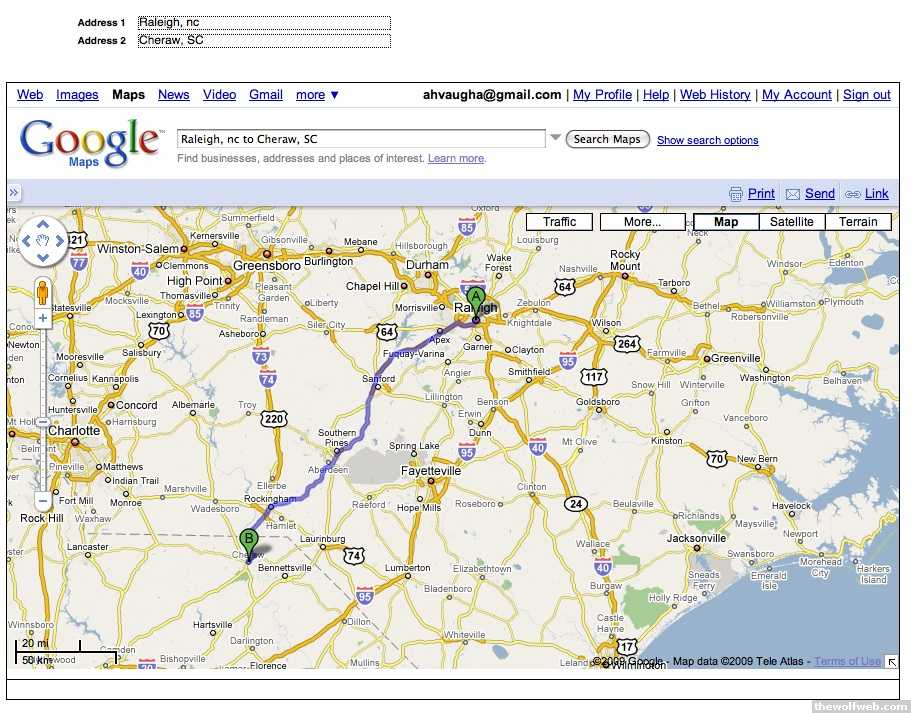Open the Gmail tab in top navigation
This screenshot has height=713, width=911.
point(266,95)
